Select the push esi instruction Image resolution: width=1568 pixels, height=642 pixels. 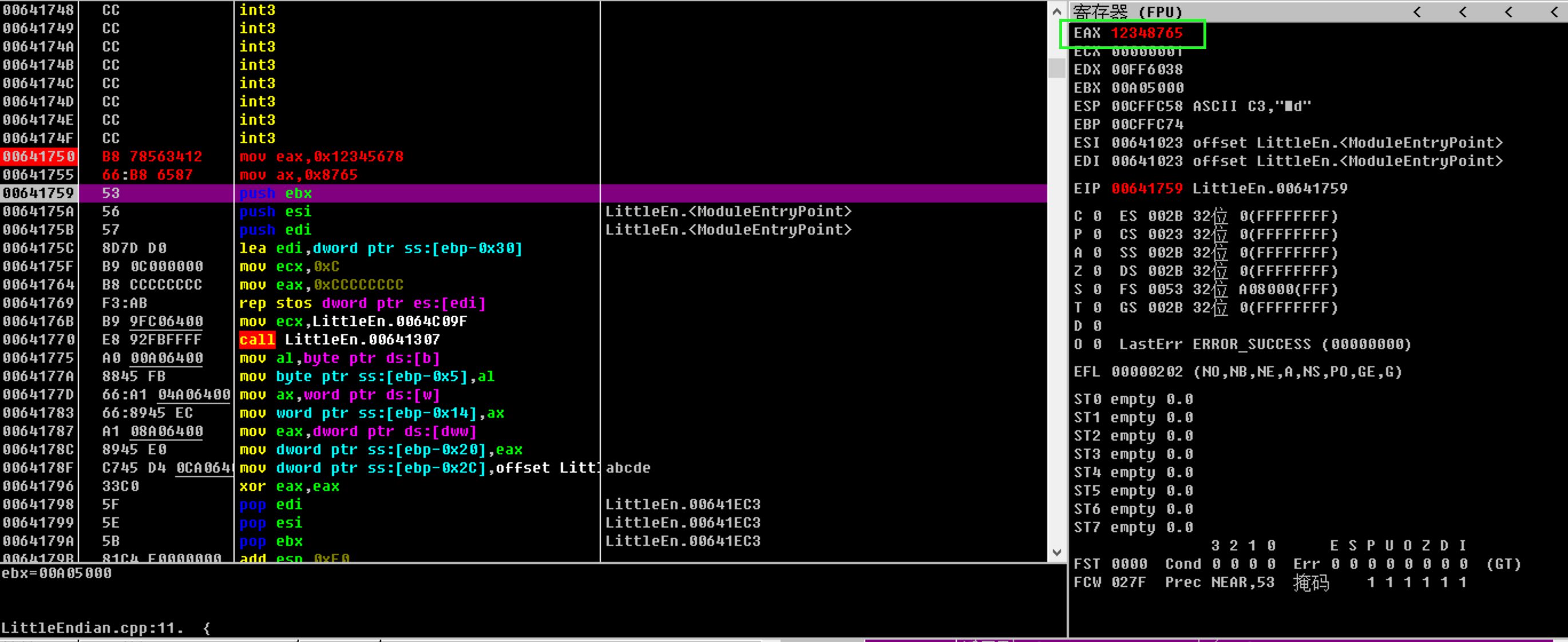tap(275, 211)
